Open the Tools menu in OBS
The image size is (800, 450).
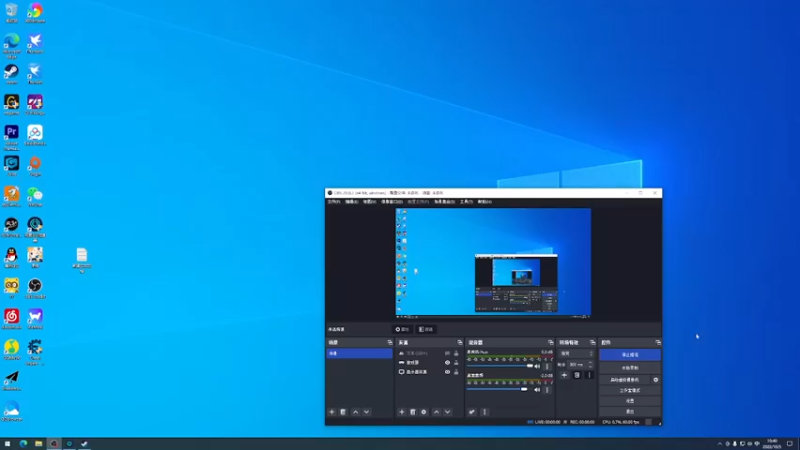(x=466, y=202)
